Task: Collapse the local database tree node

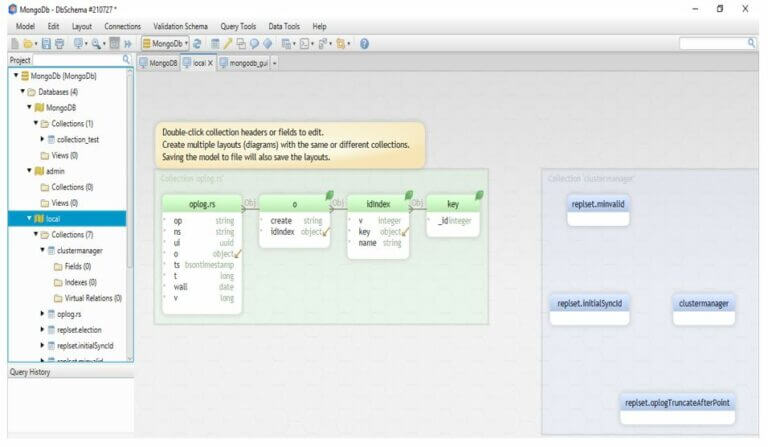Action: pos(30,218)
